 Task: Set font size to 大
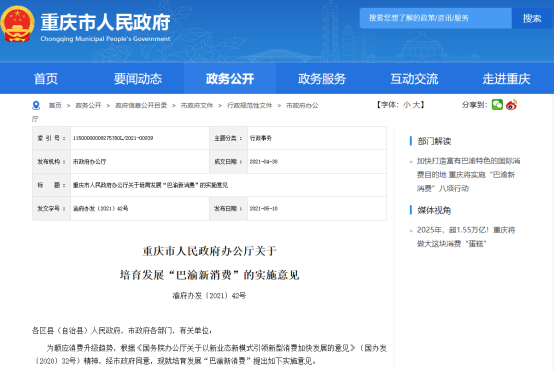point(416,105)
